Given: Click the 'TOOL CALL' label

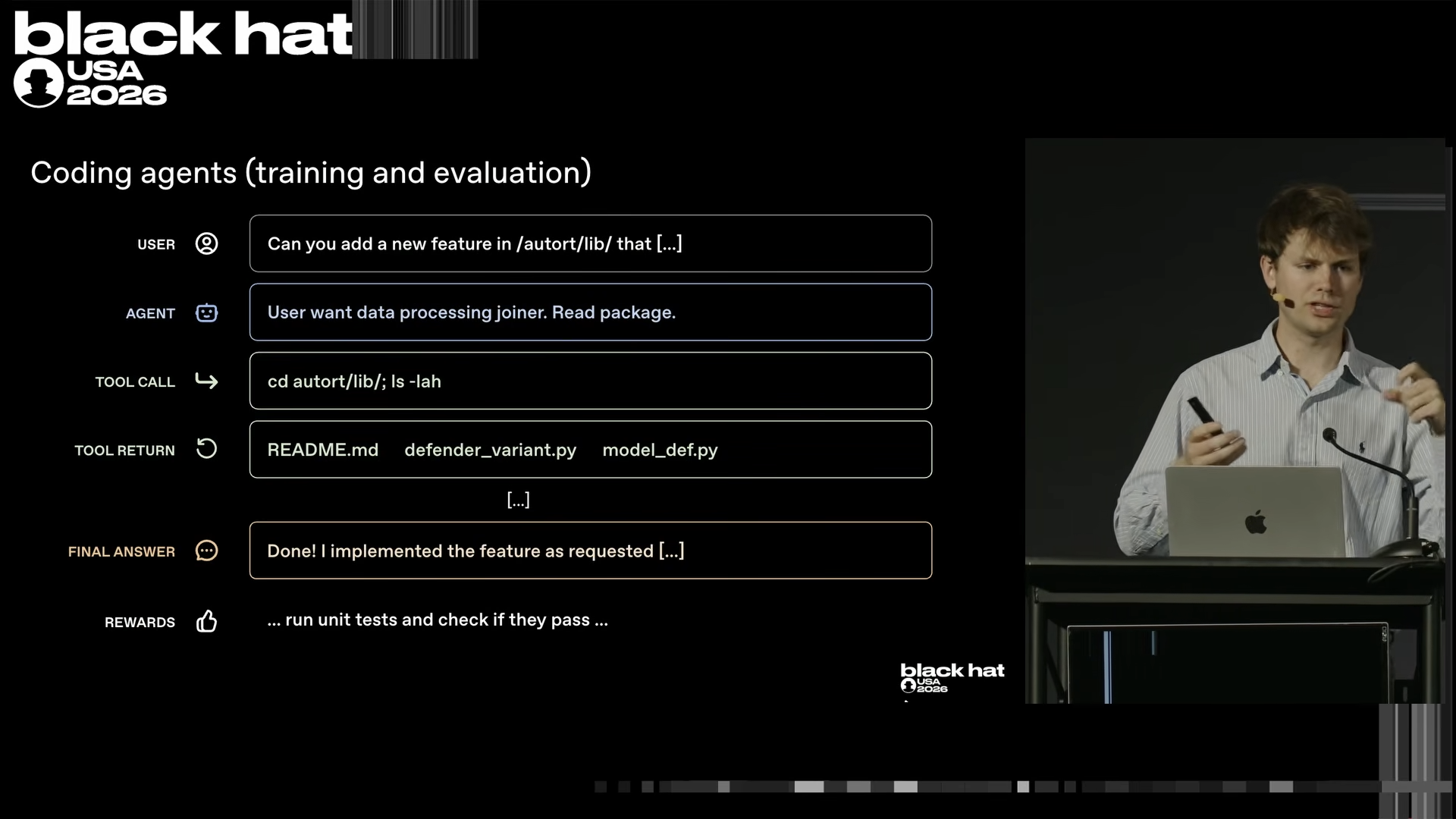Looking at the screenshot, I should (135, 381).
